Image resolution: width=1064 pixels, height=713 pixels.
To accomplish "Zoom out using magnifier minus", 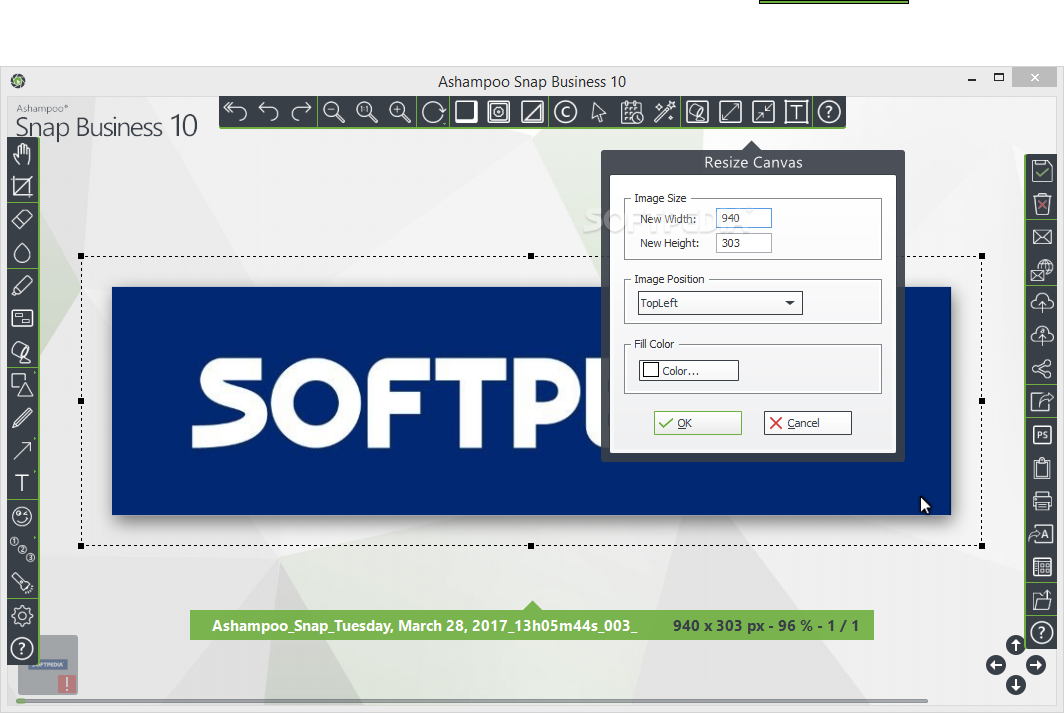I will tap(334, 112).
